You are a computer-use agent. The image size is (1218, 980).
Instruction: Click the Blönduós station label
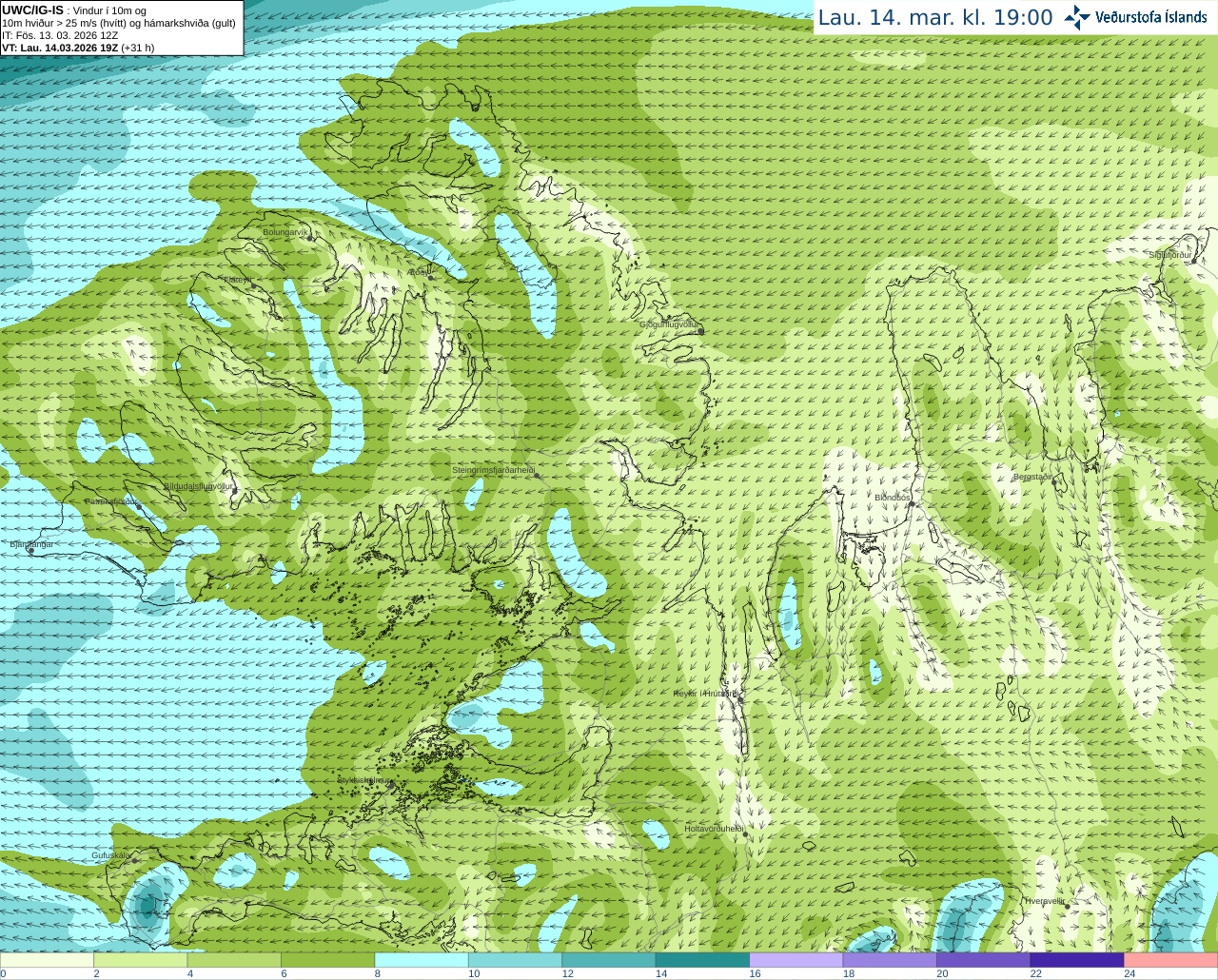(x=893, y=498)
